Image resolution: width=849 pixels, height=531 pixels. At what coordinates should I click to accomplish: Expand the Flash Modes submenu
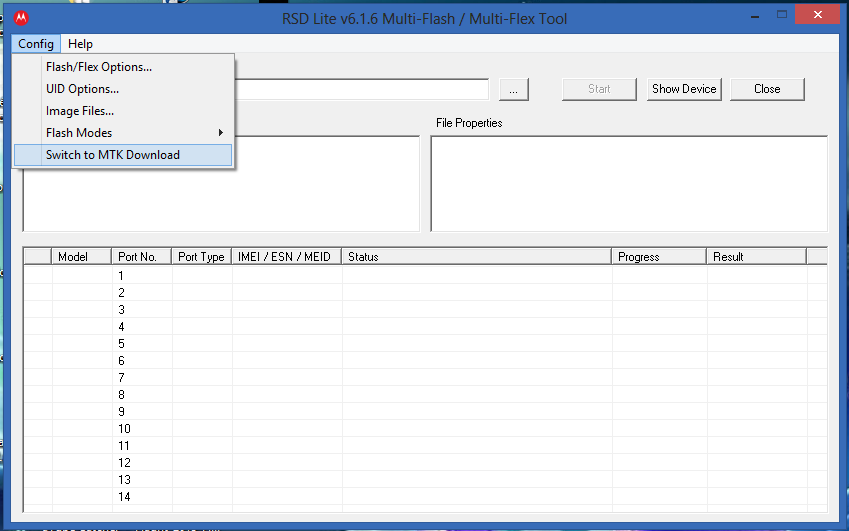(123, 133)
